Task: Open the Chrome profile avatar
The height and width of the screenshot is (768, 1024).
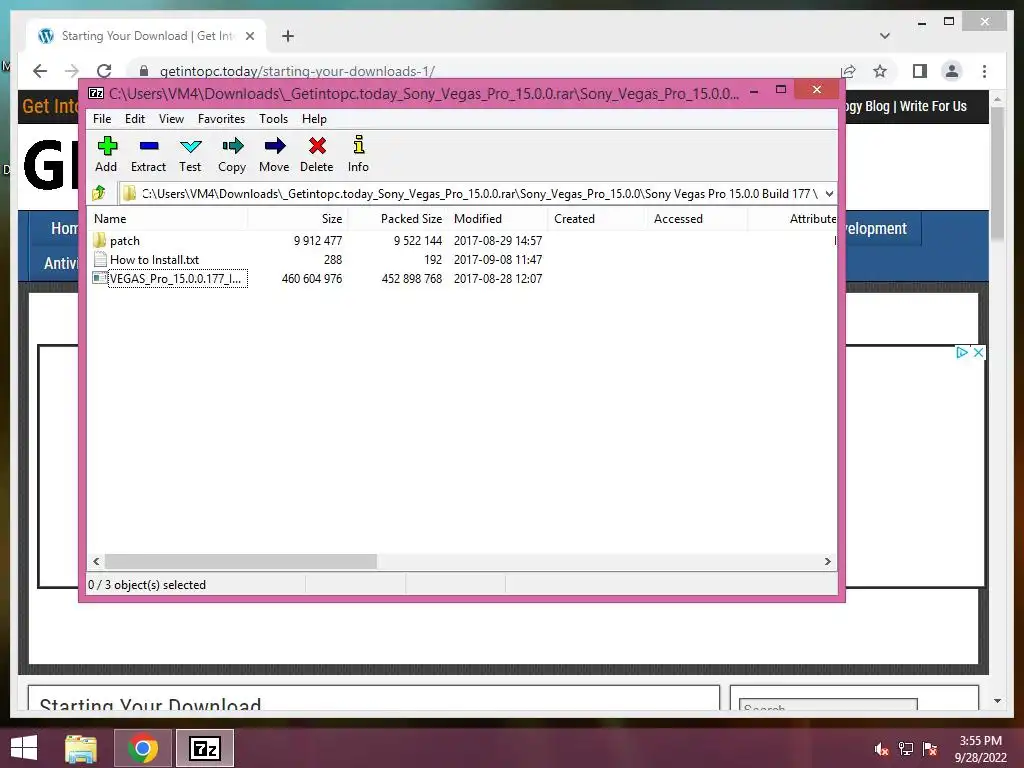Action: [952, 71]
